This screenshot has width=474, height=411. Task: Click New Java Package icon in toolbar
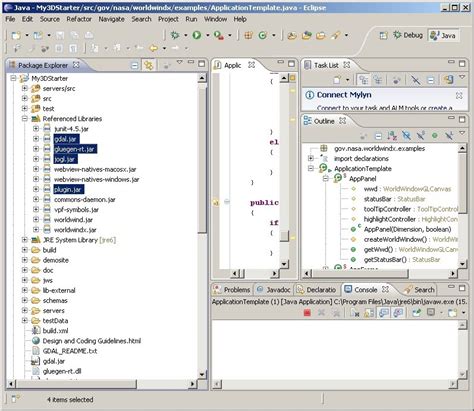click(248, 35)
